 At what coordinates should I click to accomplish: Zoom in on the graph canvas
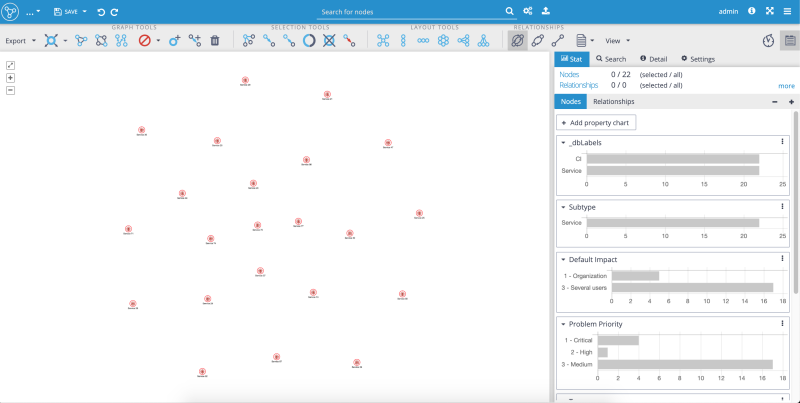(x=10, y=78)
